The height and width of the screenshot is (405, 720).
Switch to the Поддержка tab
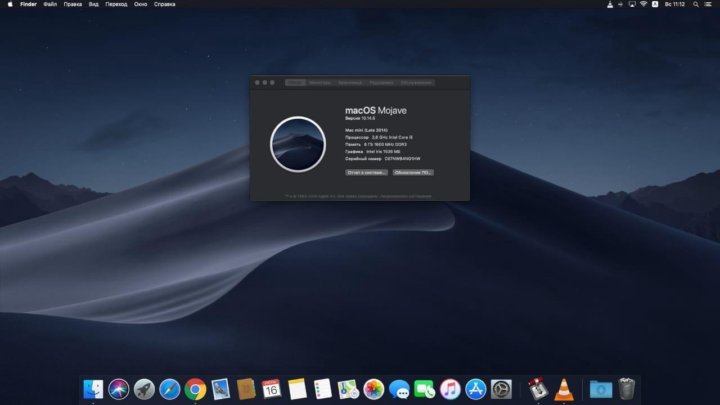pos(382,83)
